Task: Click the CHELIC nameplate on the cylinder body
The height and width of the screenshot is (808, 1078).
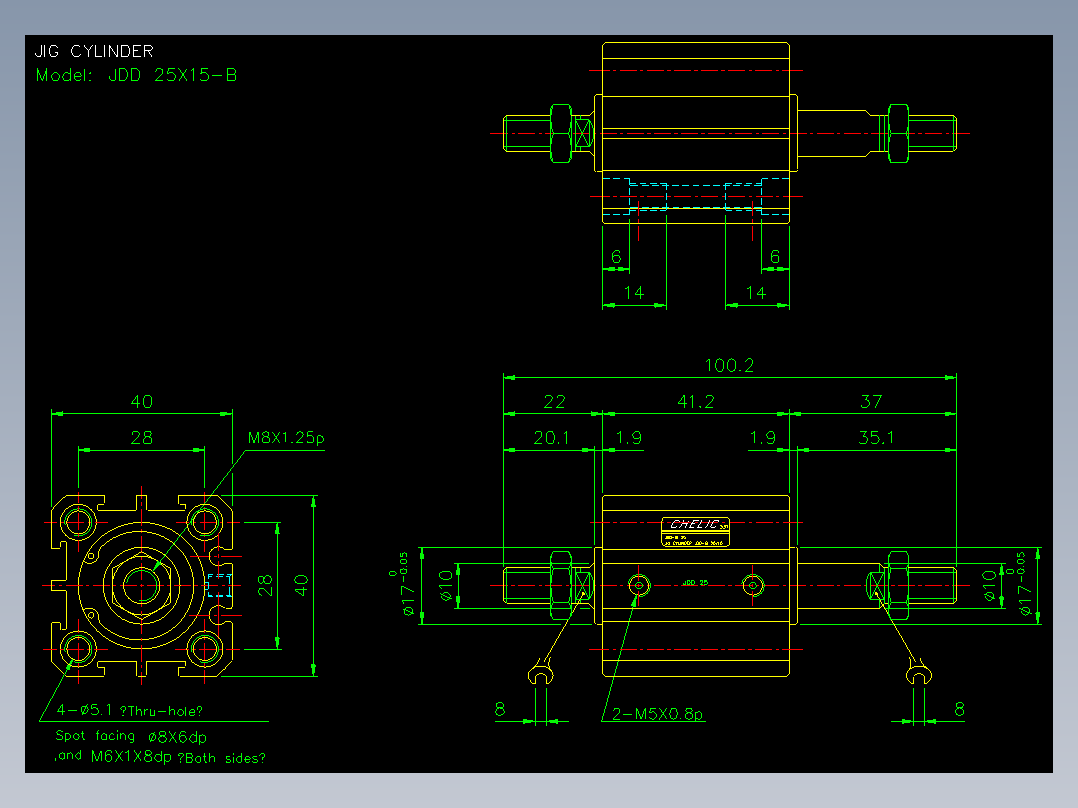Action: pyautogui.click(x=695, y=532)
